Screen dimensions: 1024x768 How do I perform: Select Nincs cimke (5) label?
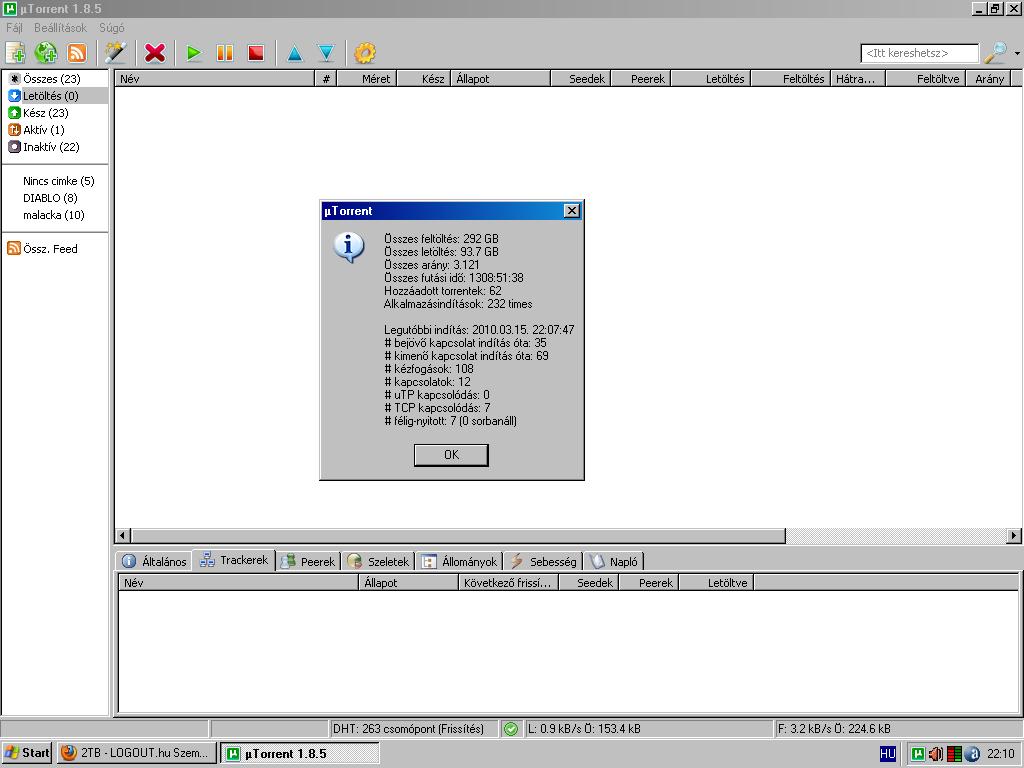tap(59, 181)
